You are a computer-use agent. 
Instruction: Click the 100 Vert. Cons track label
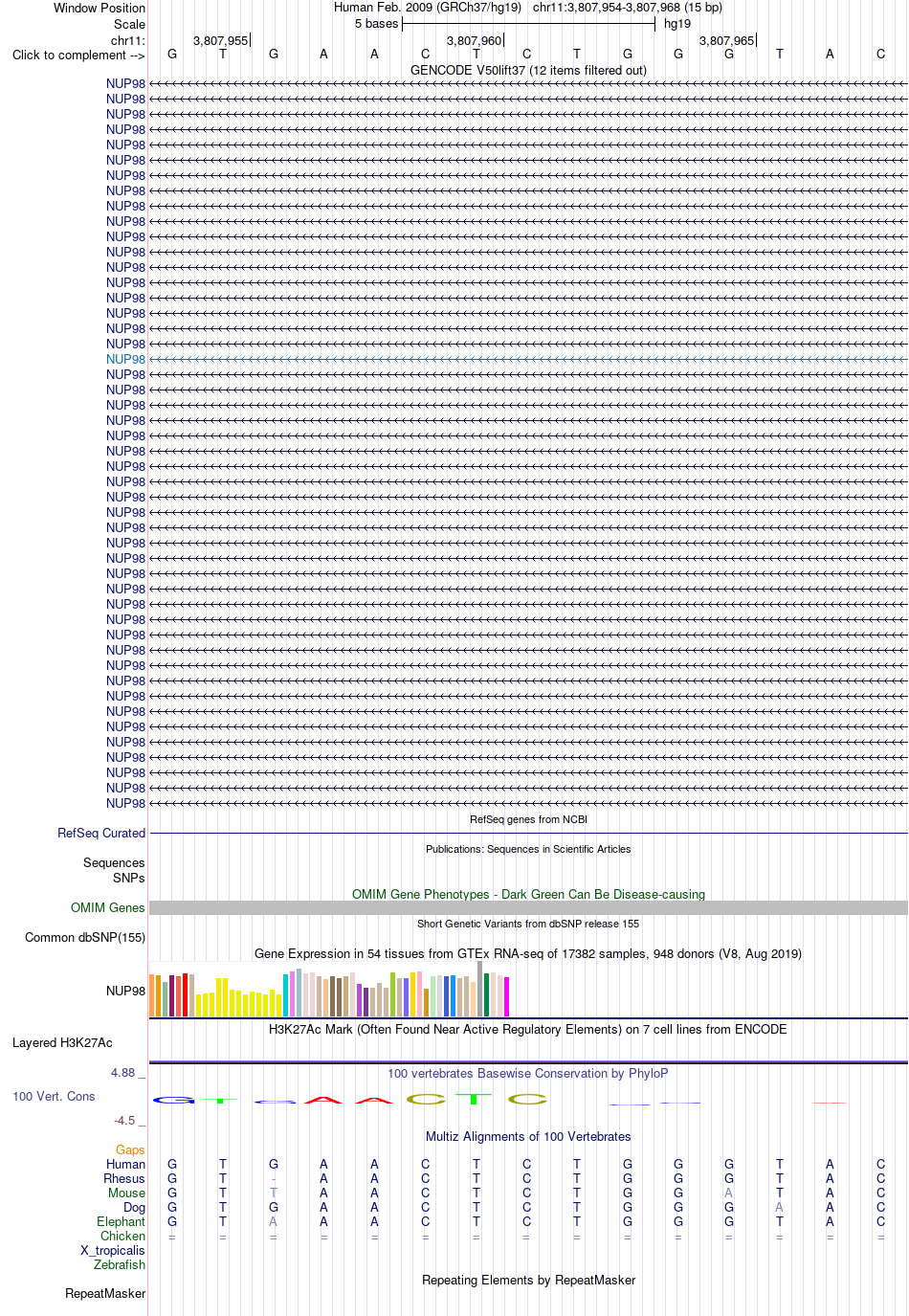pyautogui.click(x=54, y=1097)
